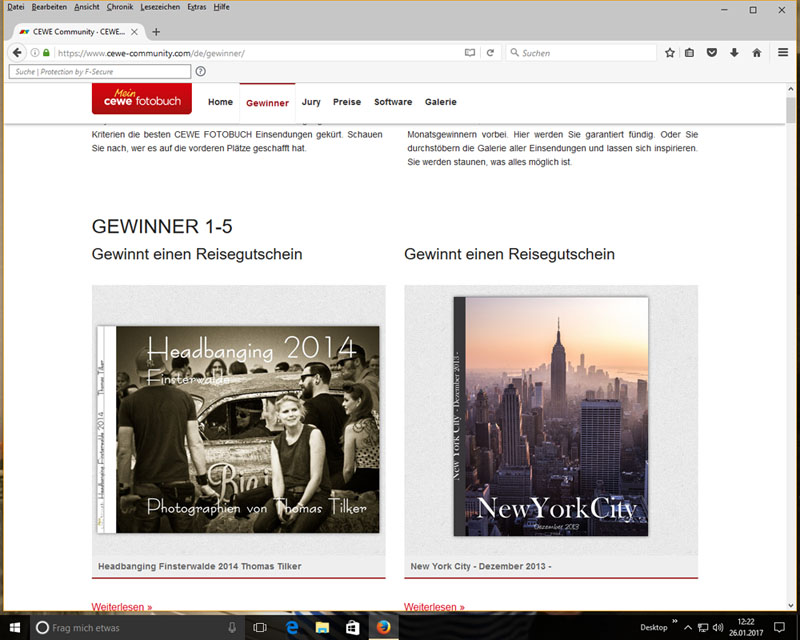Open the Firefox downloads arrow
This screenshot has width=800, height=640.
pos(734,52)
